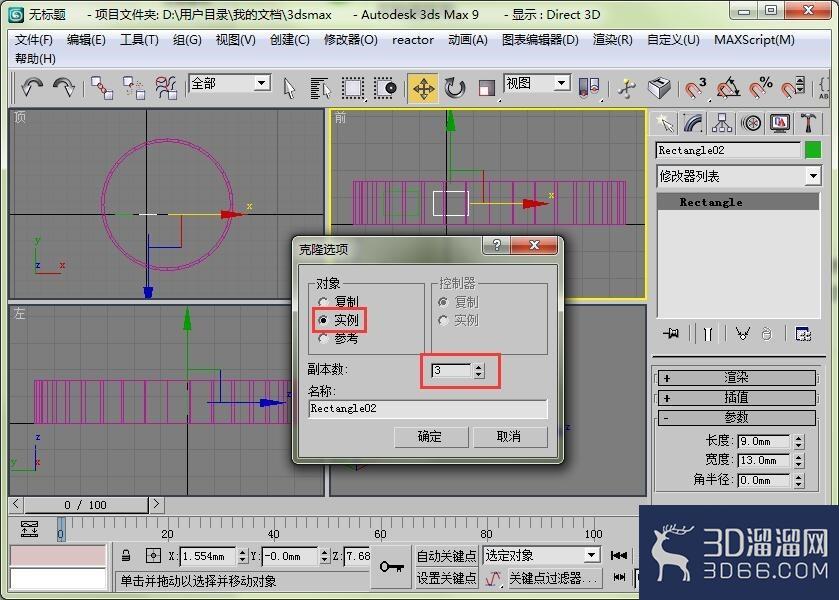Toggle absolute transform type-in mode

[153, 556]
